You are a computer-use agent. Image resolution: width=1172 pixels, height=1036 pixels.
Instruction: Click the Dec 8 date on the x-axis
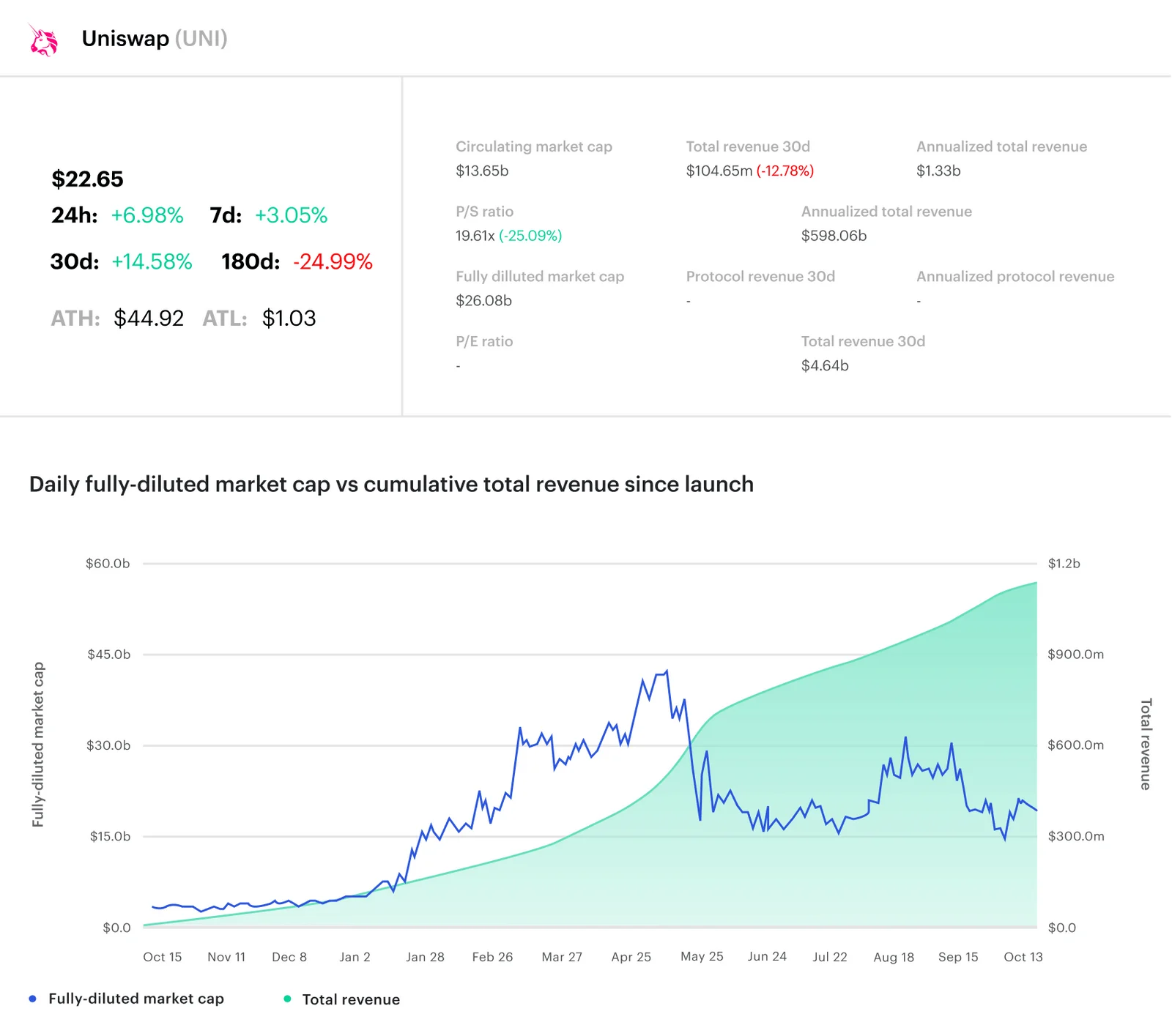pos(289,957)
